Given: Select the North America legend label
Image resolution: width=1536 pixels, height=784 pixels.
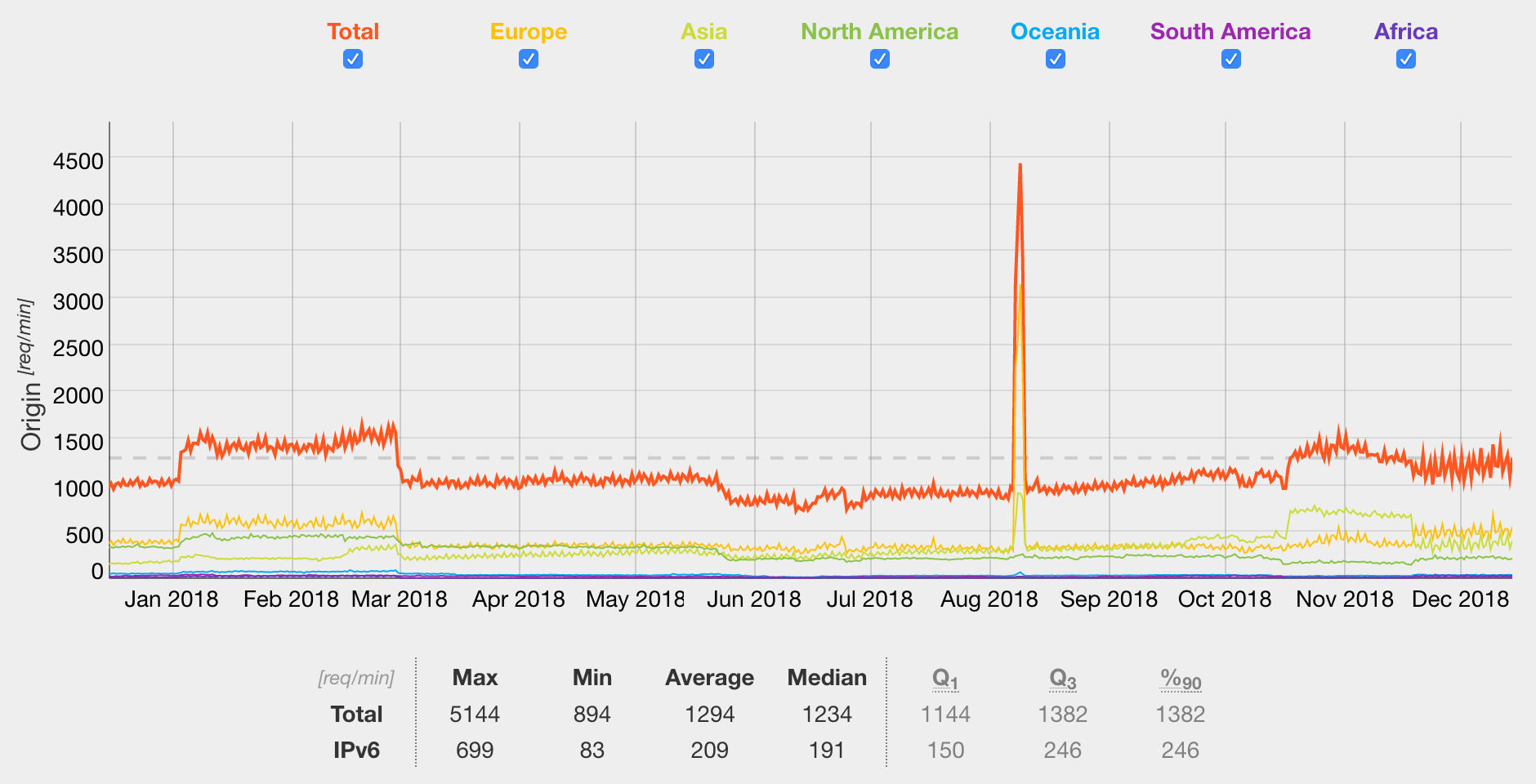Looking at the screenshot, I should pos(880,32).
